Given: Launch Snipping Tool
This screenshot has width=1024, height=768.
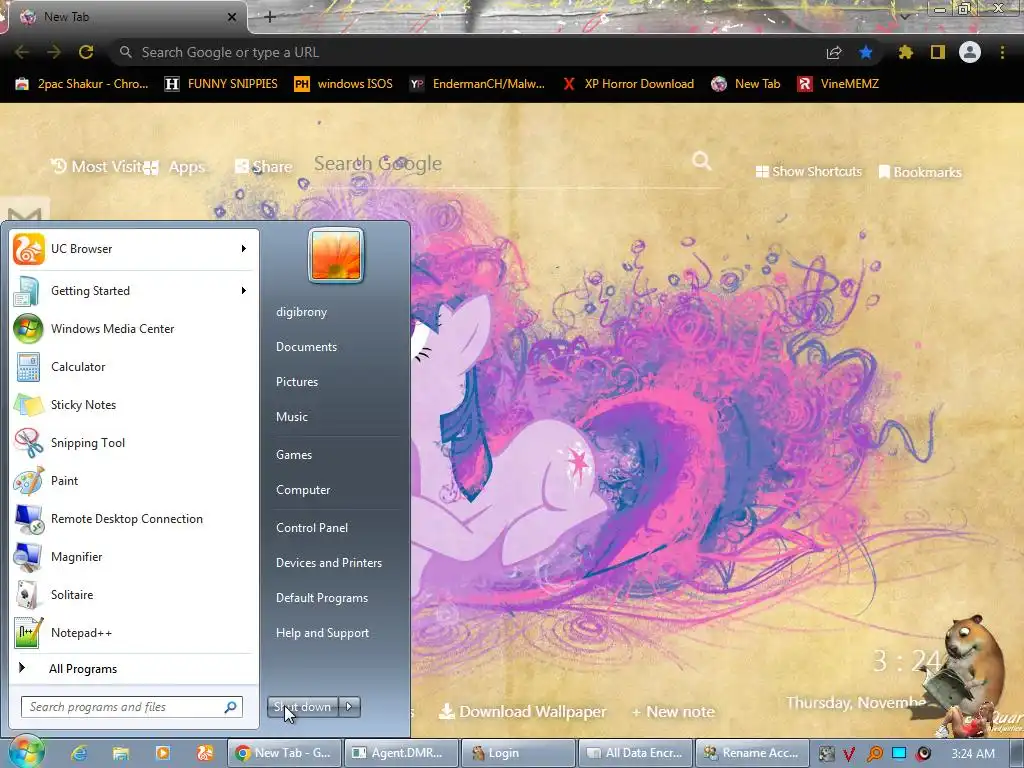Looking at the screenshot, I should pyautogui.click(x=134, y=442).
